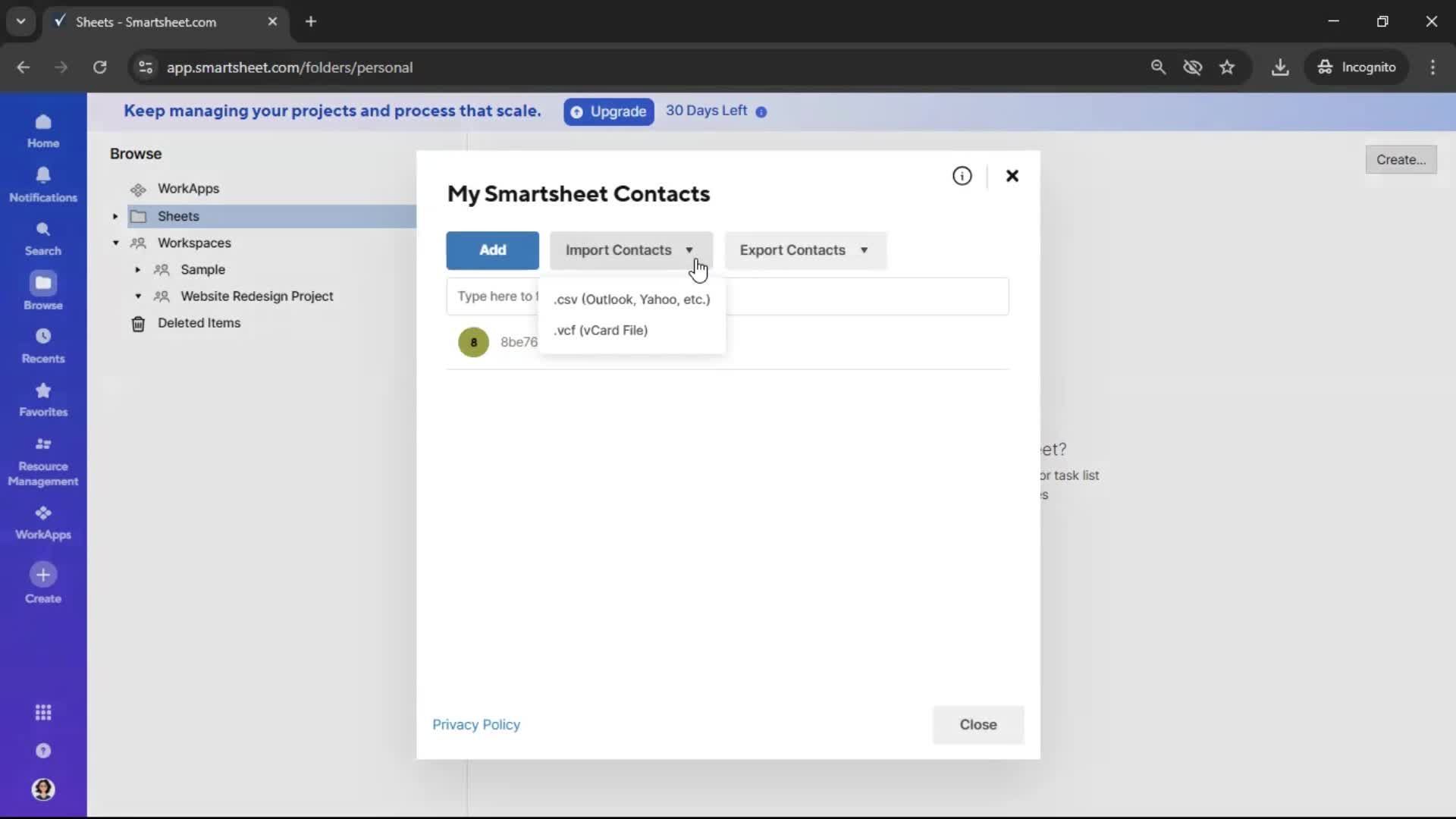The width and height of the screenshot is (1456, 819).
Task: Open Resource Management from the sidebar
Action: (43, 460)
